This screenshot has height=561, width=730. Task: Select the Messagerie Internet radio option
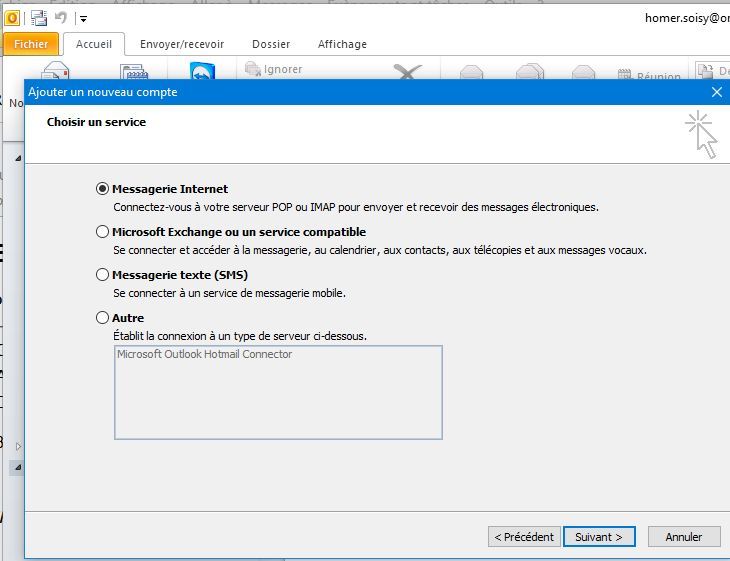click(x=103, y=188)
